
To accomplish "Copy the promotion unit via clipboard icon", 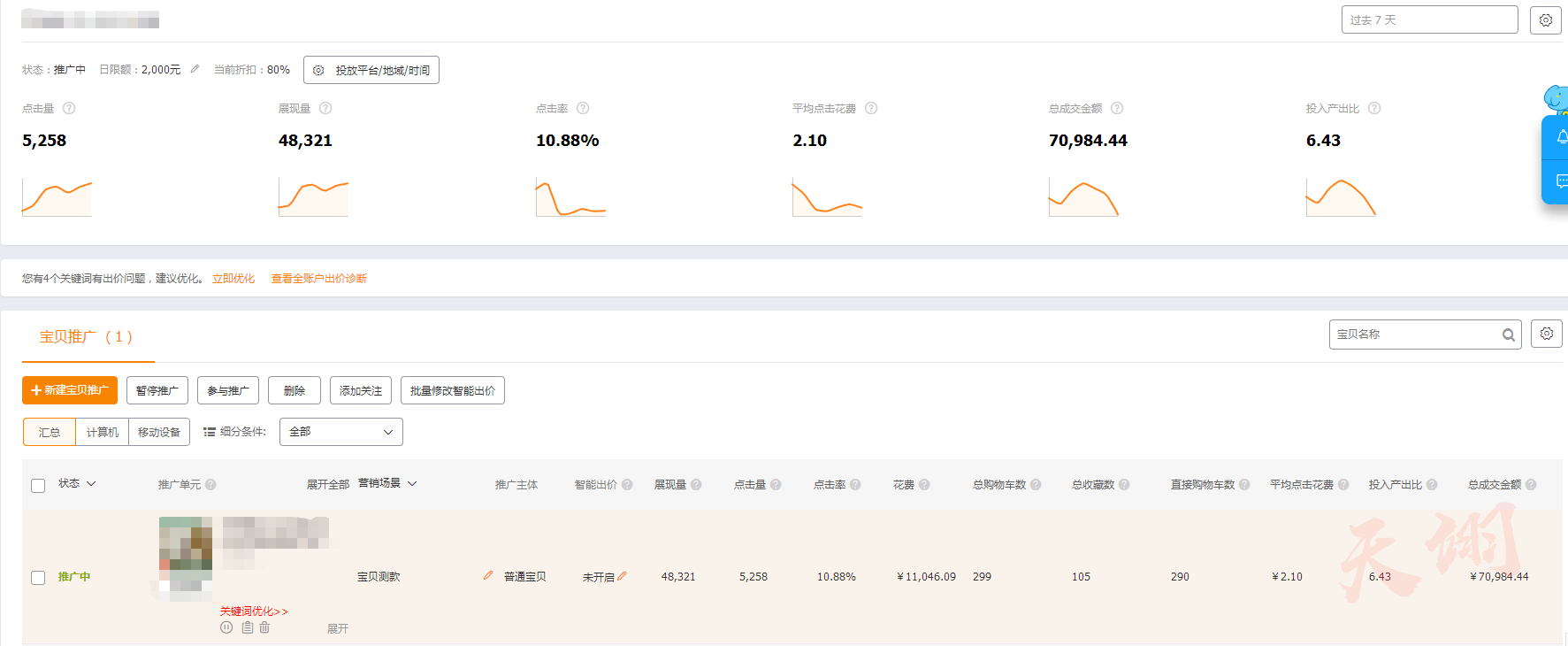I will [x=248, y=627].
